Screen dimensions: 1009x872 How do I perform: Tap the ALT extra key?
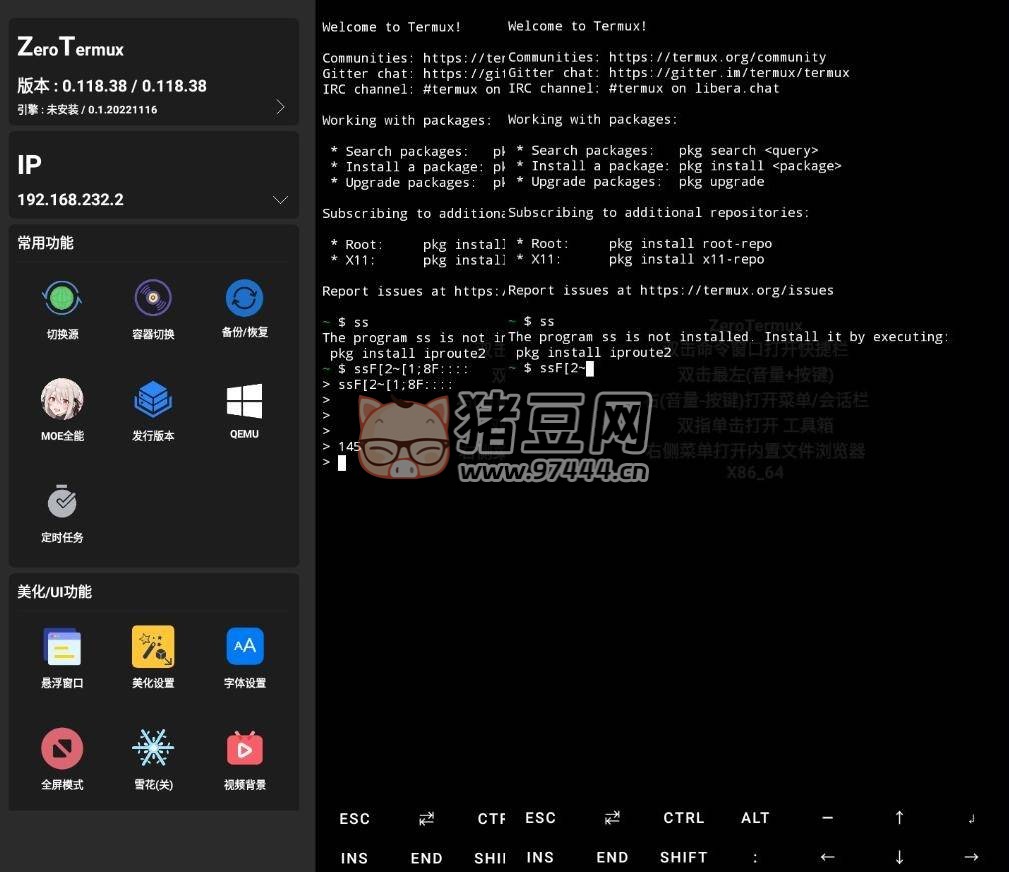[x=755, y=818]
